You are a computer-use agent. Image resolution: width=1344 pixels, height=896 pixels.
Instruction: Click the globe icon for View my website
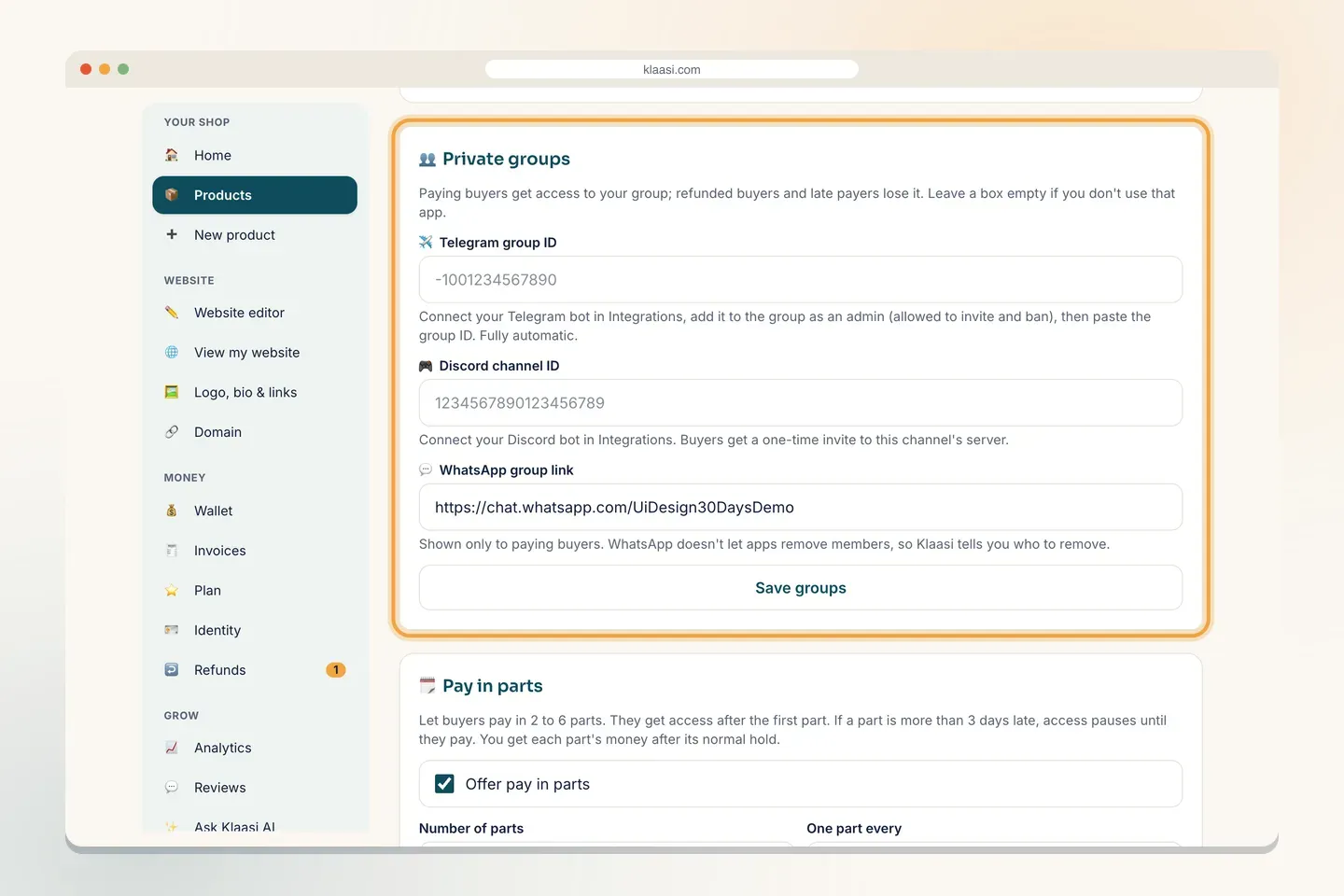point(172,352)
